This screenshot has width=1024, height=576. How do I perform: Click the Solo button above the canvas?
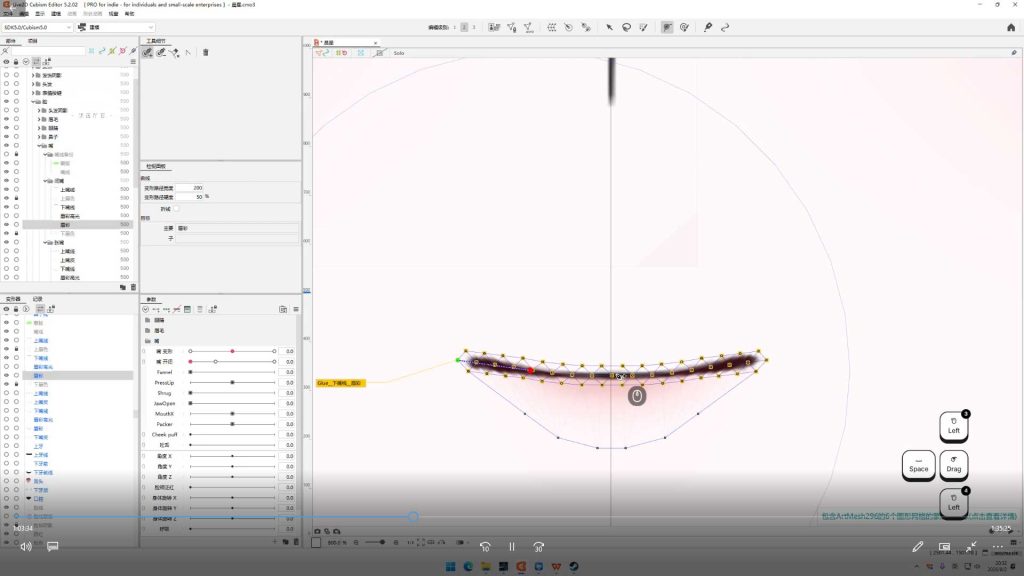pyautogui.click(x=398, y=53)
